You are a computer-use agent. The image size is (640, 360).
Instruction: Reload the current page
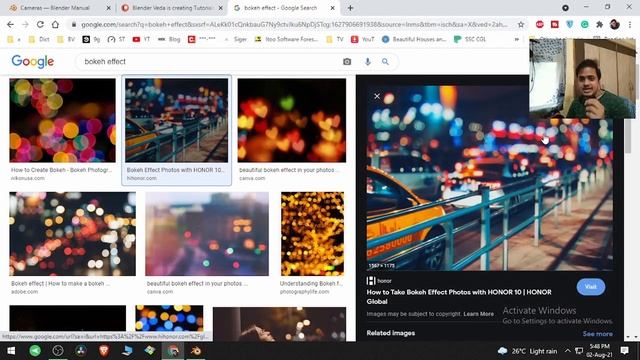(x=40, y=24)
